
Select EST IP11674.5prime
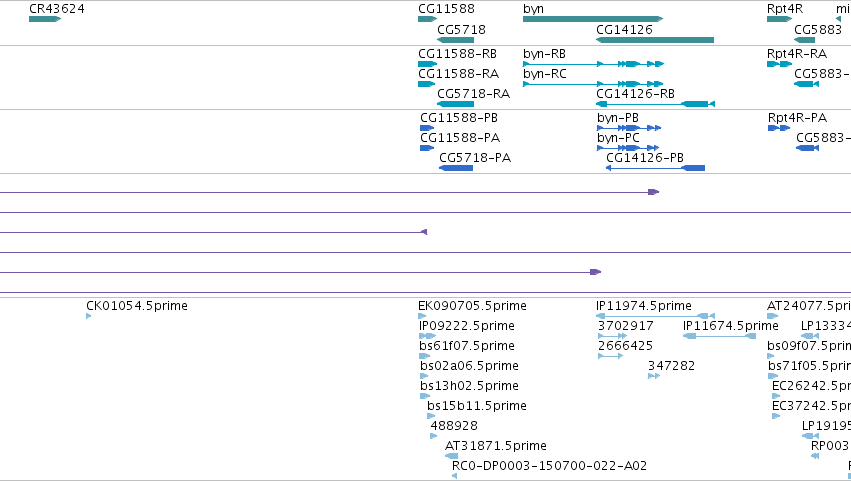point(731,326)
